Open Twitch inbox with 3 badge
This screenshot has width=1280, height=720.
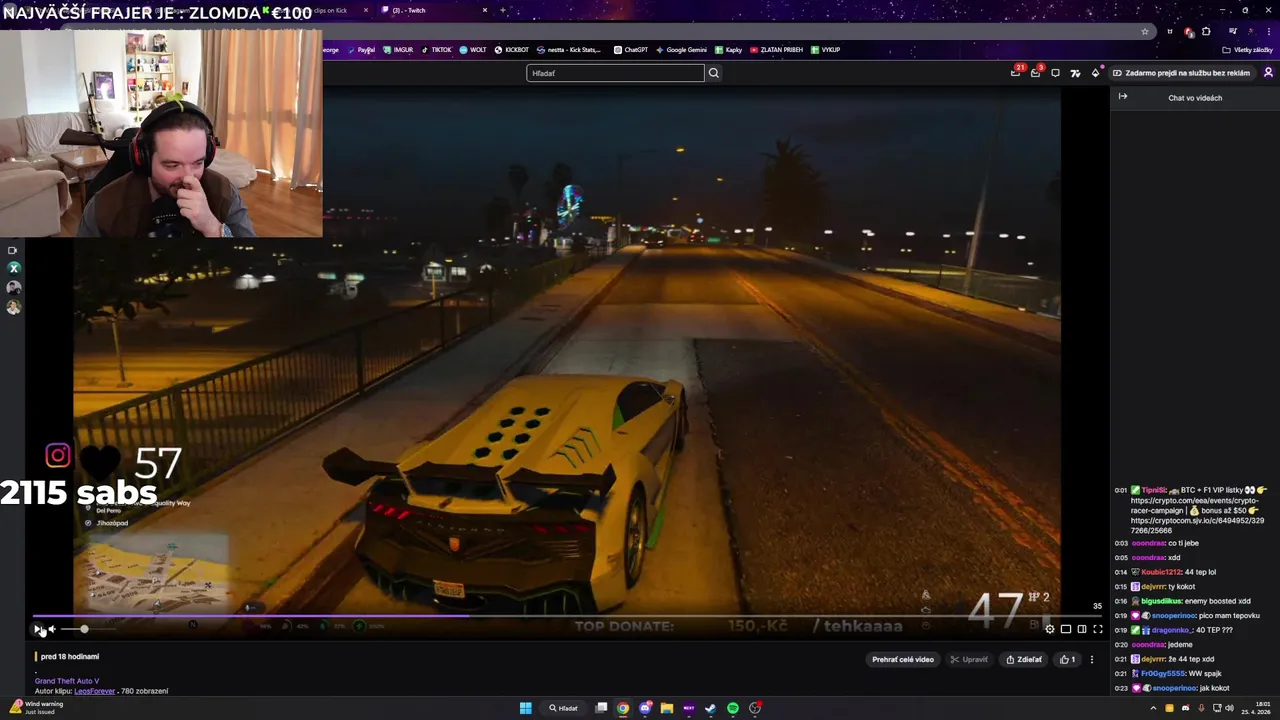(x=1036, y=72)
